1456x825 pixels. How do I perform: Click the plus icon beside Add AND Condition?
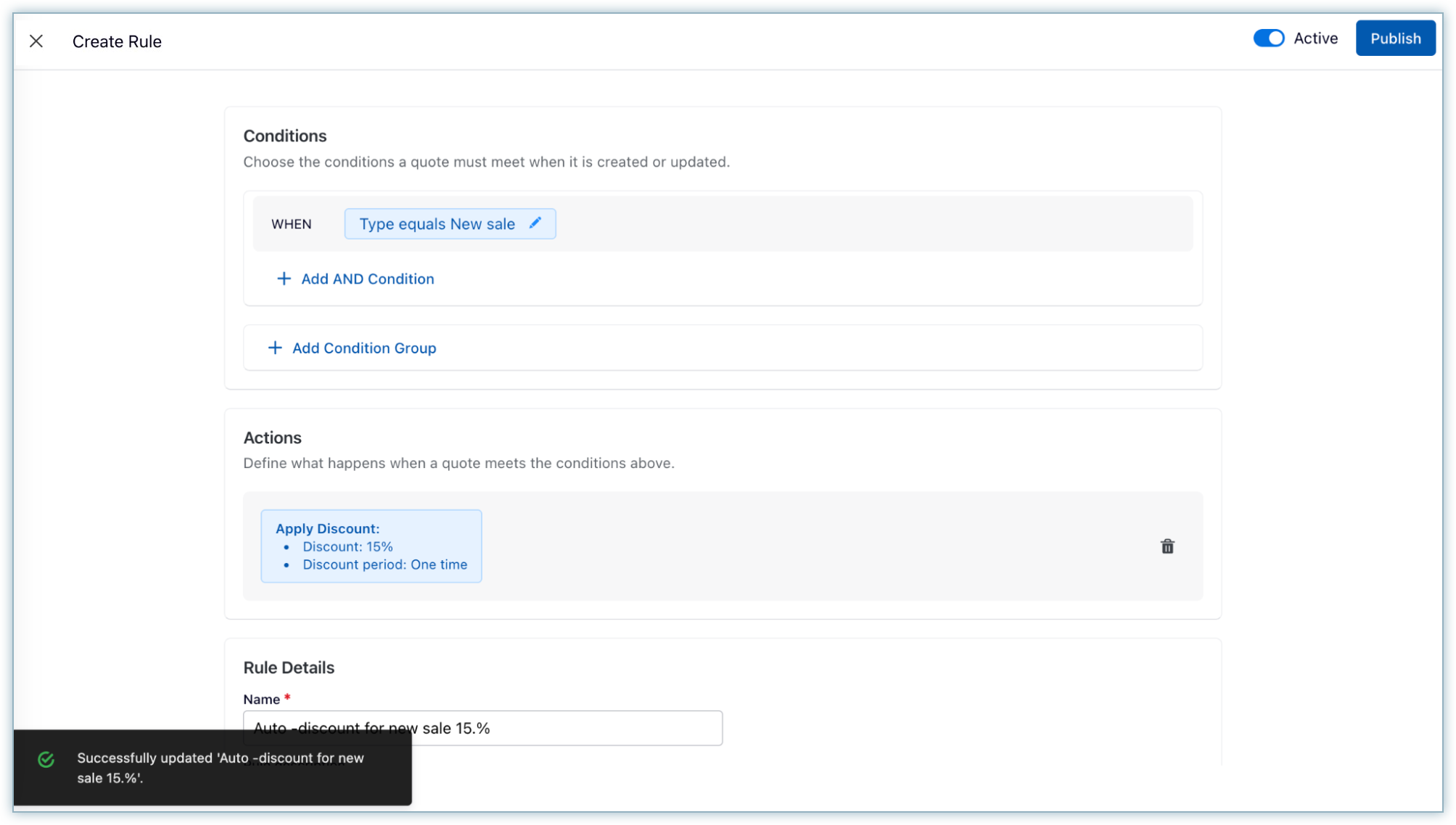click(284, 279)
